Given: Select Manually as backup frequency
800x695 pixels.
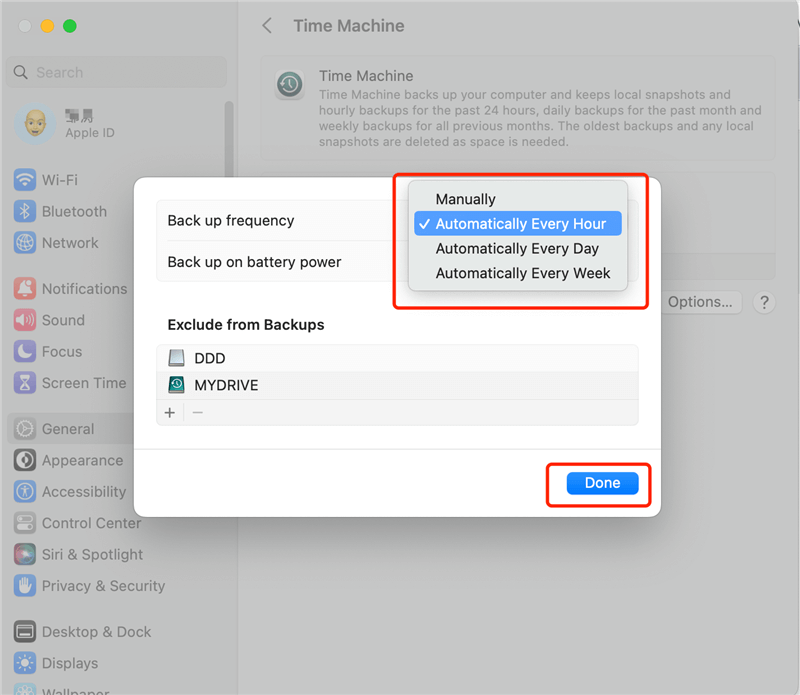Looking at the screenshot, I should (464, 198).
